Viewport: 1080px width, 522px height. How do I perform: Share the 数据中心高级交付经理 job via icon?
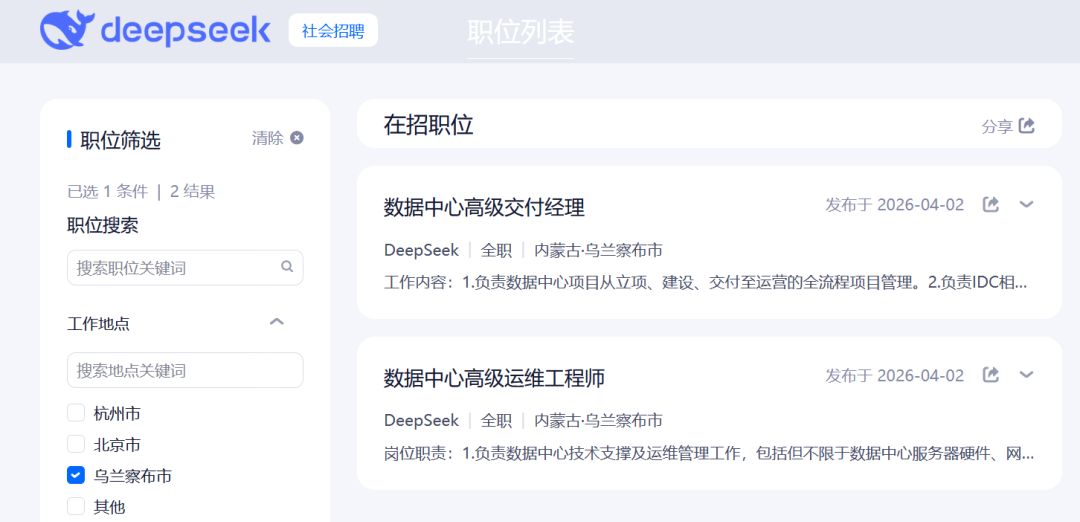(x=991, y=205)
